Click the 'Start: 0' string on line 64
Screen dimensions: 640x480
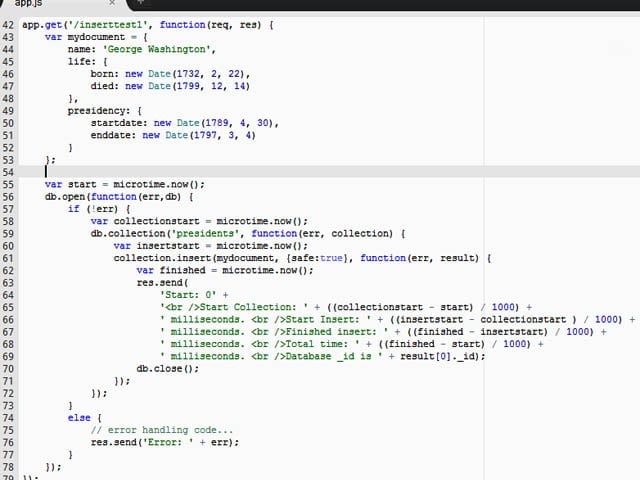tap(188, 295)
